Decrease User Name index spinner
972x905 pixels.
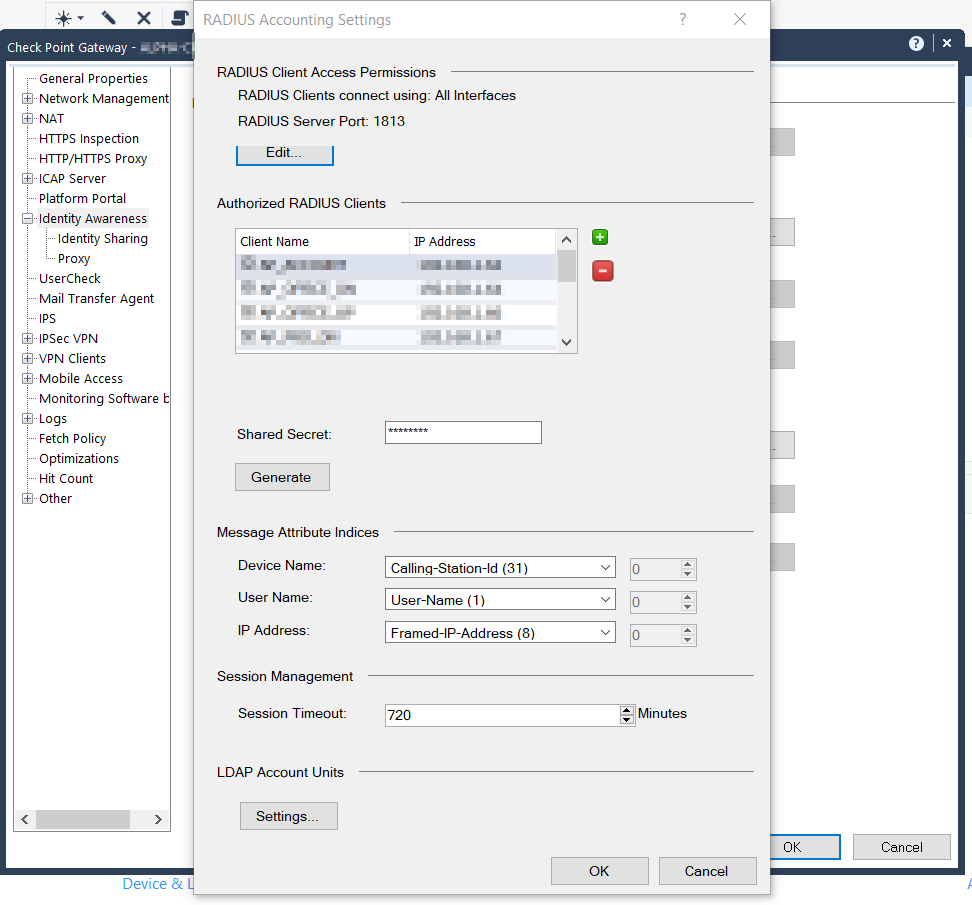pos(687,606)
